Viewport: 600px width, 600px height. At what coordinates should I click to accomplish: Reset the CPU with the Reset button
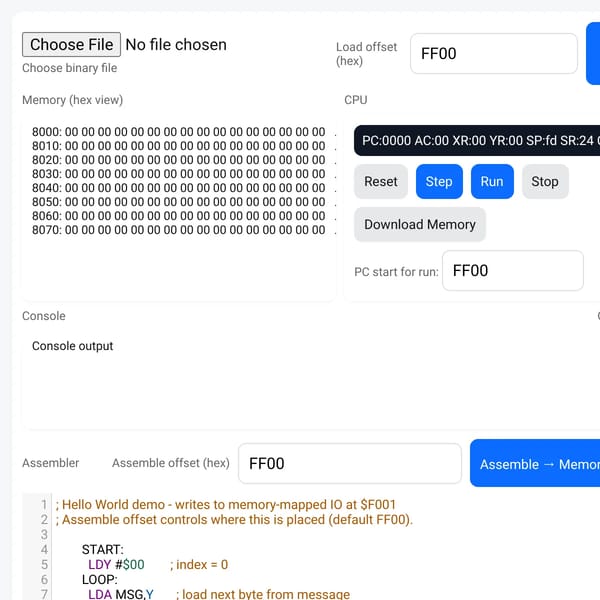(381, 181)
